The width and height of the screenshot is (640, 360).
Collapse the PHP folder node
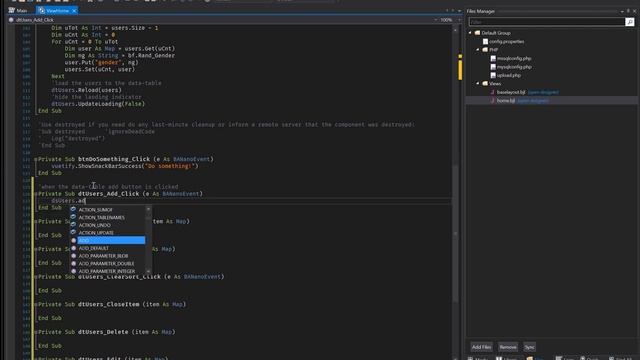[x=478, y=49]
